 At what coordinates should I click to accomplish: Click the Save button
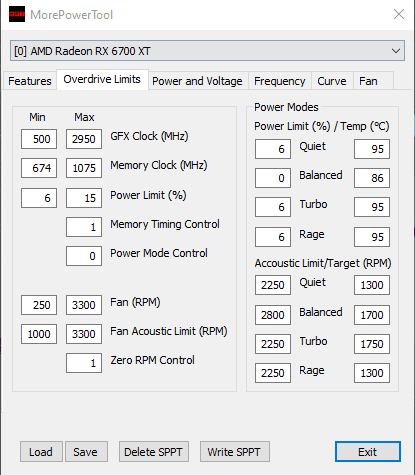(x=86, y=452)
